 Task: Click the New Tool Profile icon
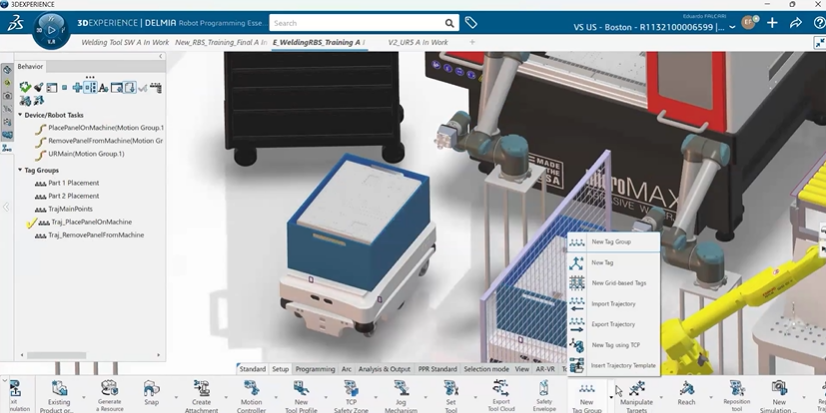[x=301, y=389]
